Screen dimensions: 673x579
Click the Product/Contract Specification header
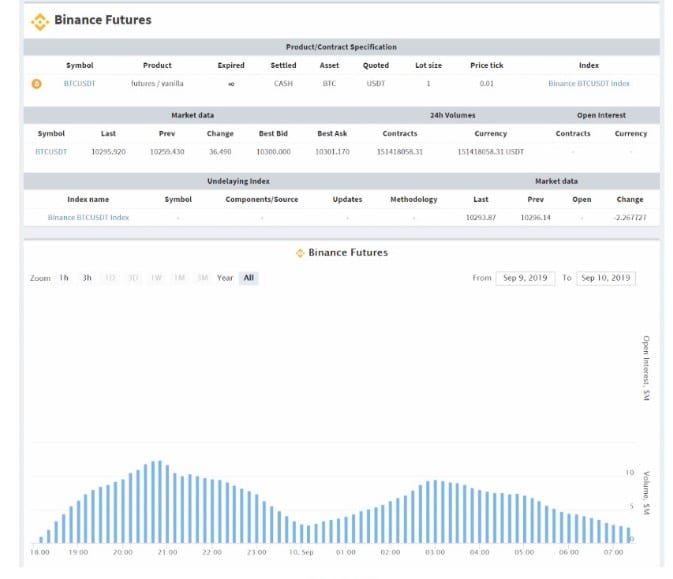point(341,47)
